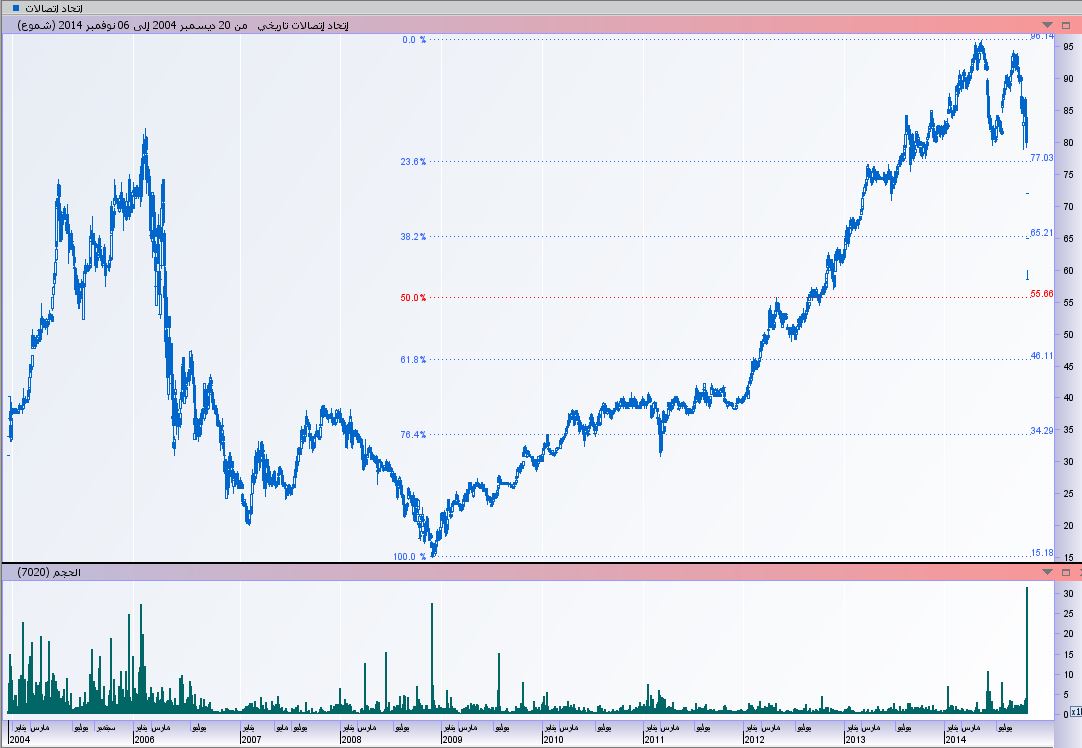Click the red 55.66 price level value
This screenshot has width=1082, height=748.
(x=1041, y=294)
